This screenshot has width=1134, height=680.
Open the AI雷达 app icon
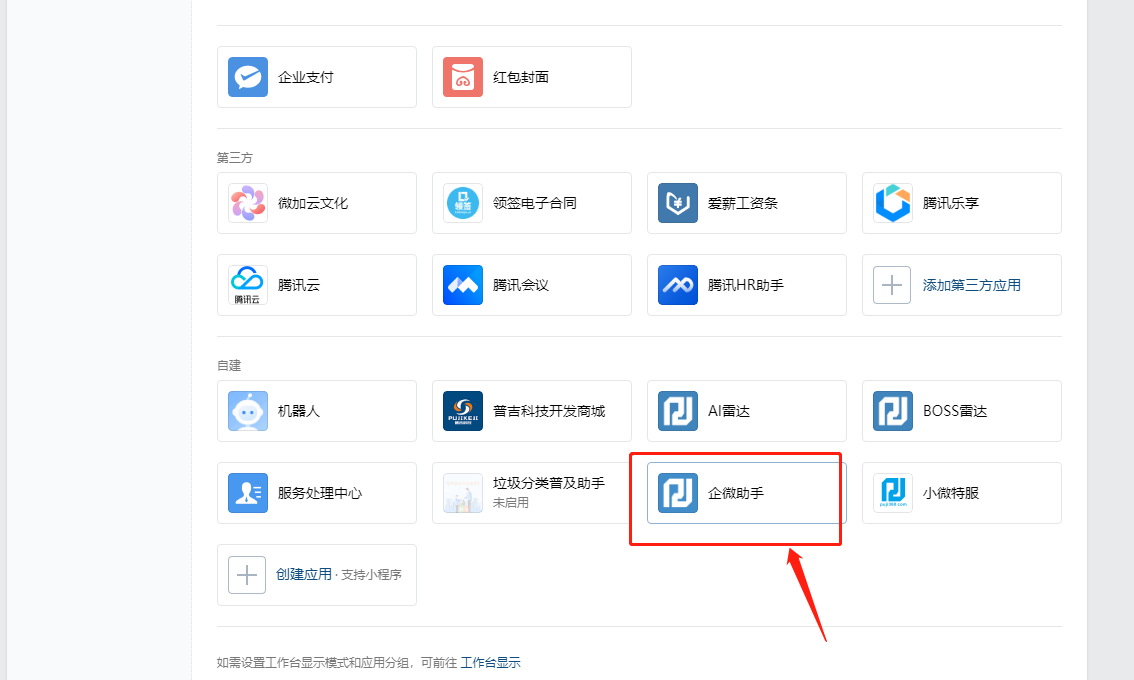[x=678, y=411]
